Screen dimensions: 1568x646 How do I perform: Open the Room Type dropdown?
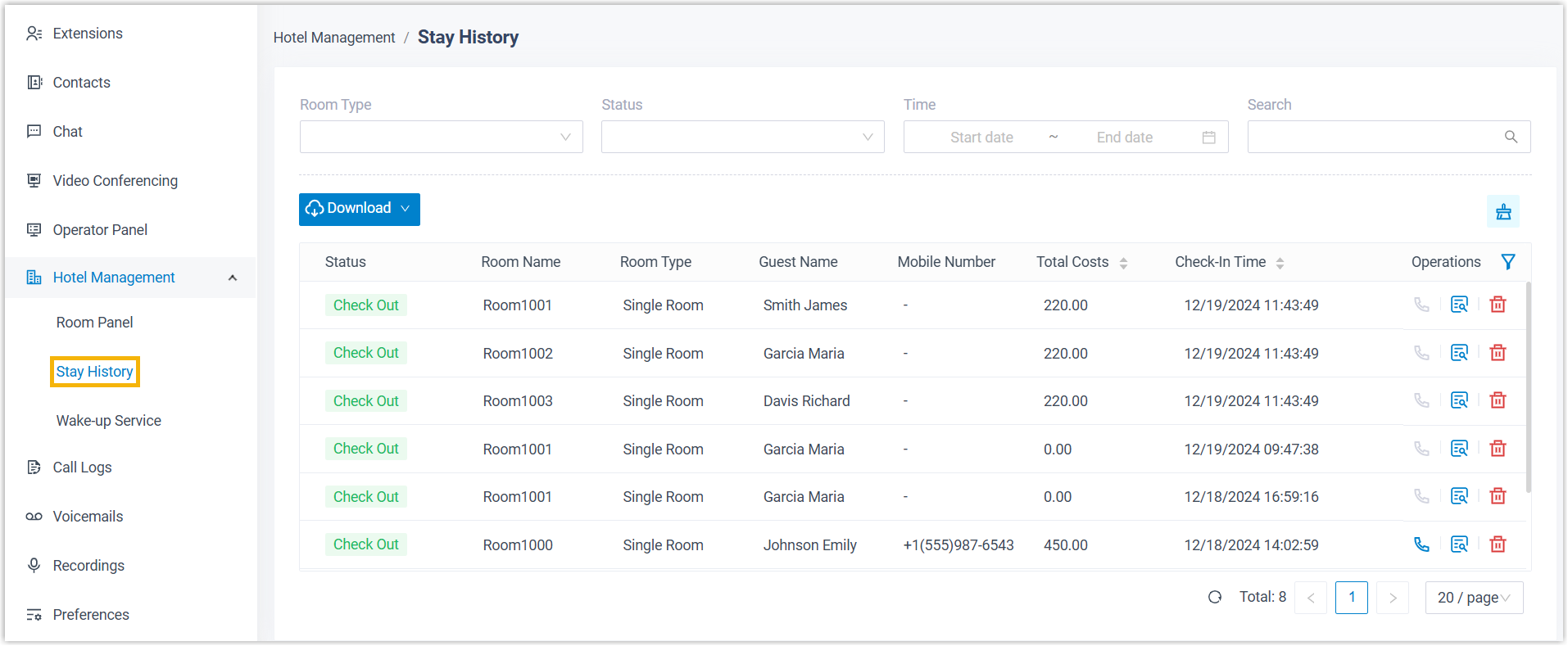[441, 137]
